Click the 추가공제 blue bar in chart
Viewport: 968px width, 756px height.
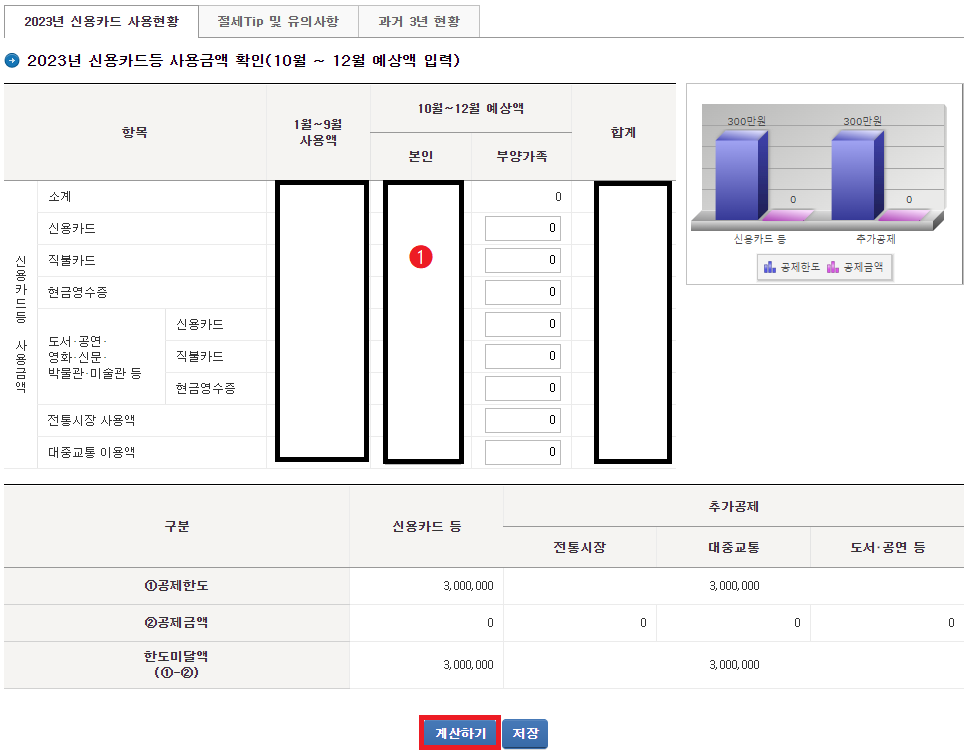857,177
